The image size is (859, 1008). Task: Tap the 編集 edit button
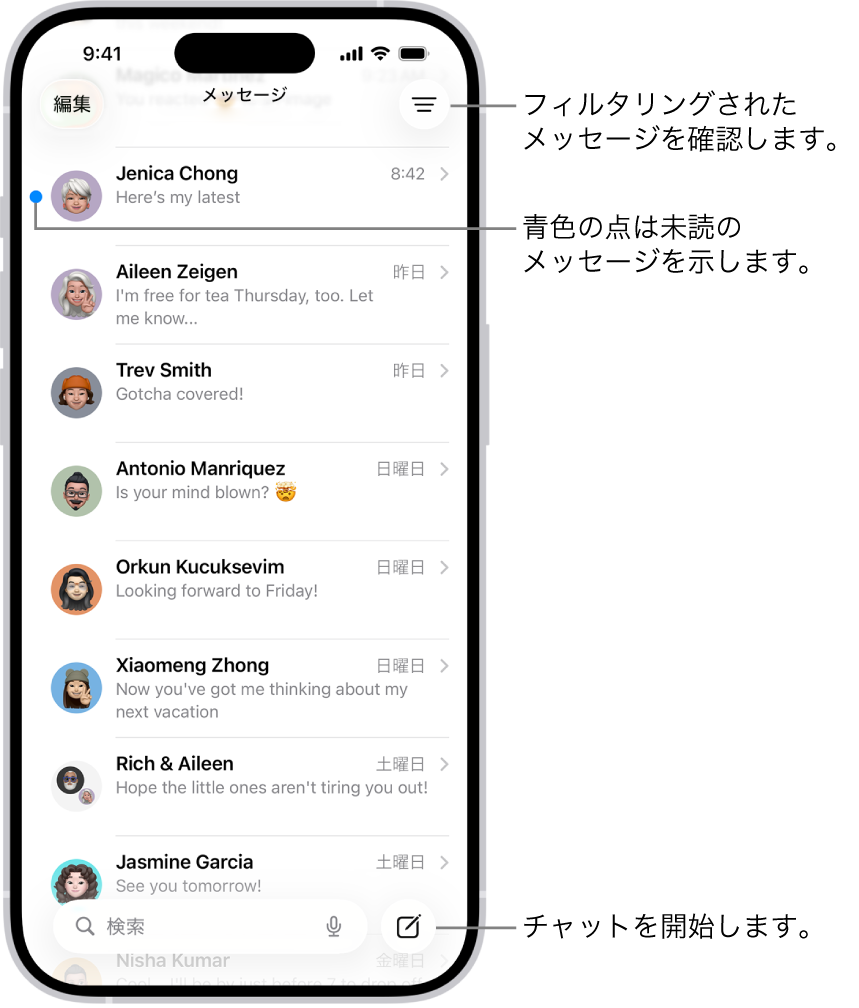pyautogui.click(x=72, y=104)
